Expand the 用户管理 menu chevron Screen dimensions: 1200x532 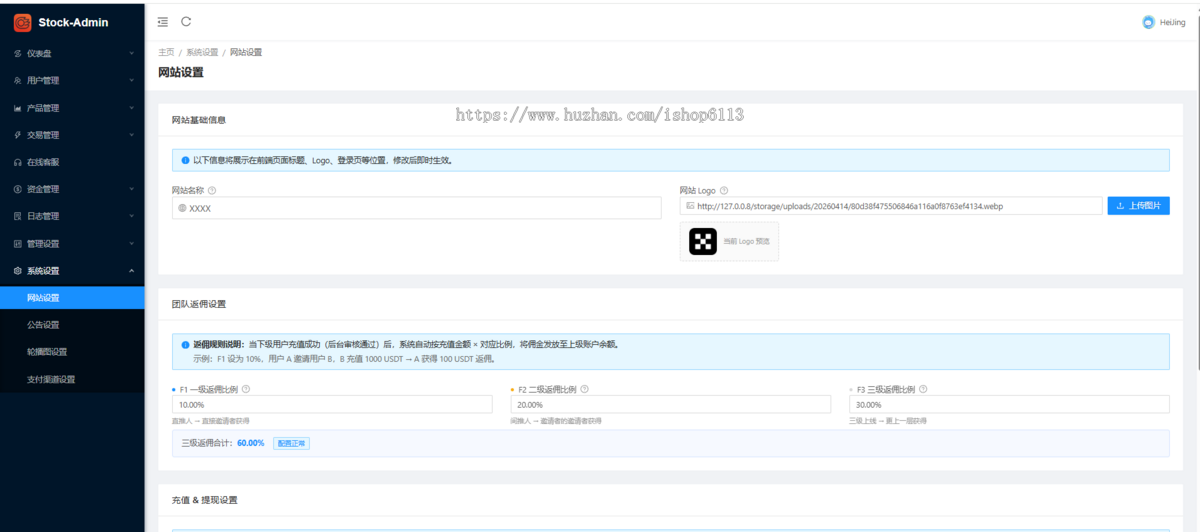coord(132,80)
